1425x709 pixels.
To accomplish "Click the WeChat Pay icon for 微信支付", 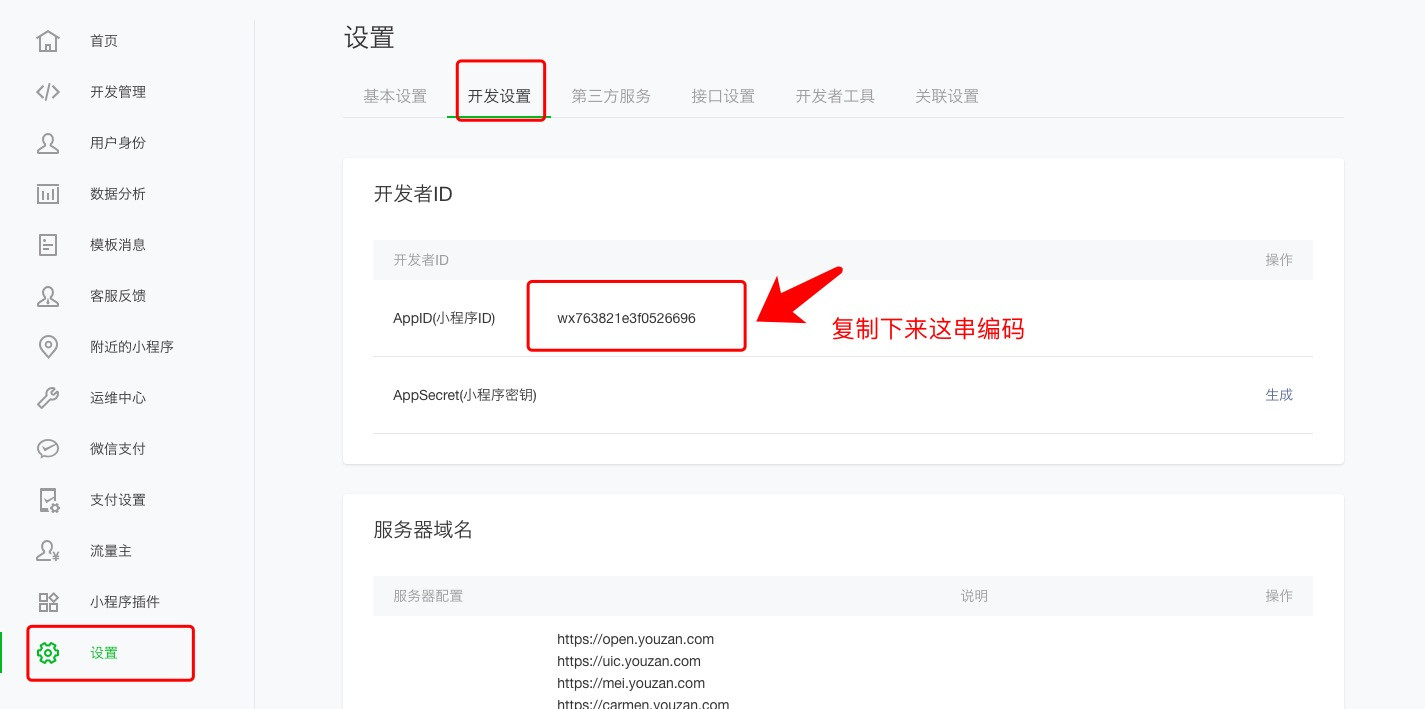I will tap(48, 449).
